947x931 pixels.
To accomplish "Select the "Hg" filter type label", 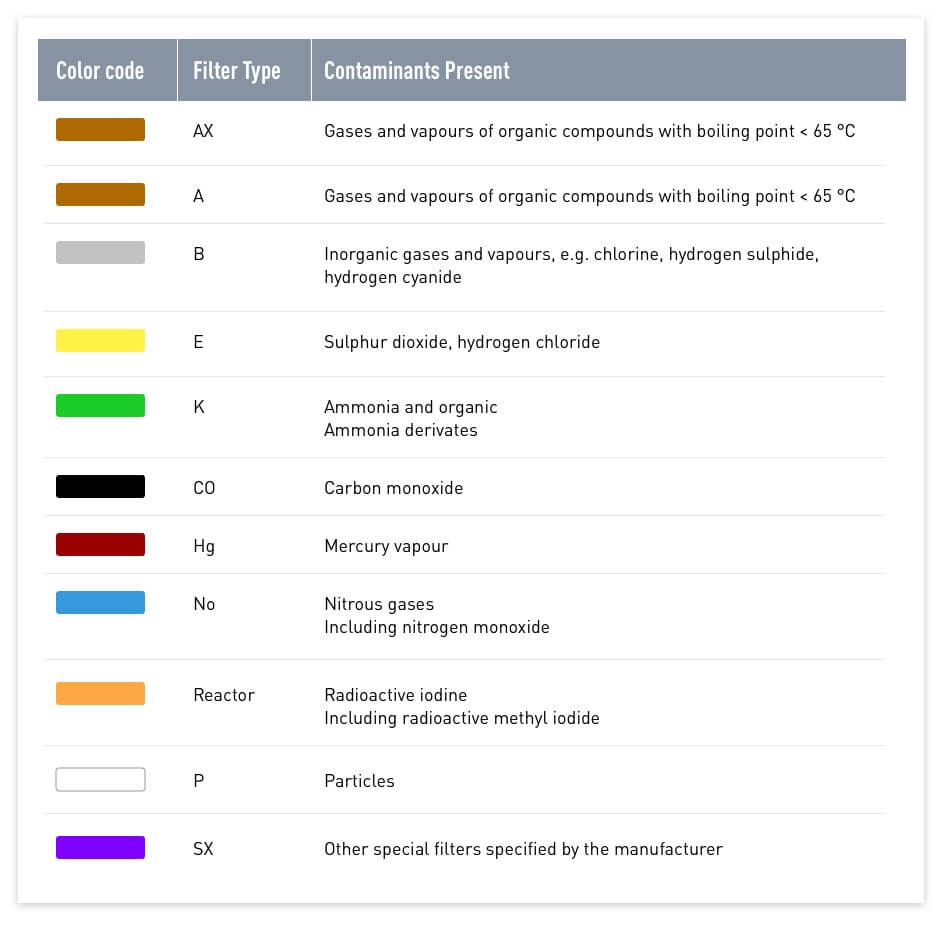I will click(204, 546).
